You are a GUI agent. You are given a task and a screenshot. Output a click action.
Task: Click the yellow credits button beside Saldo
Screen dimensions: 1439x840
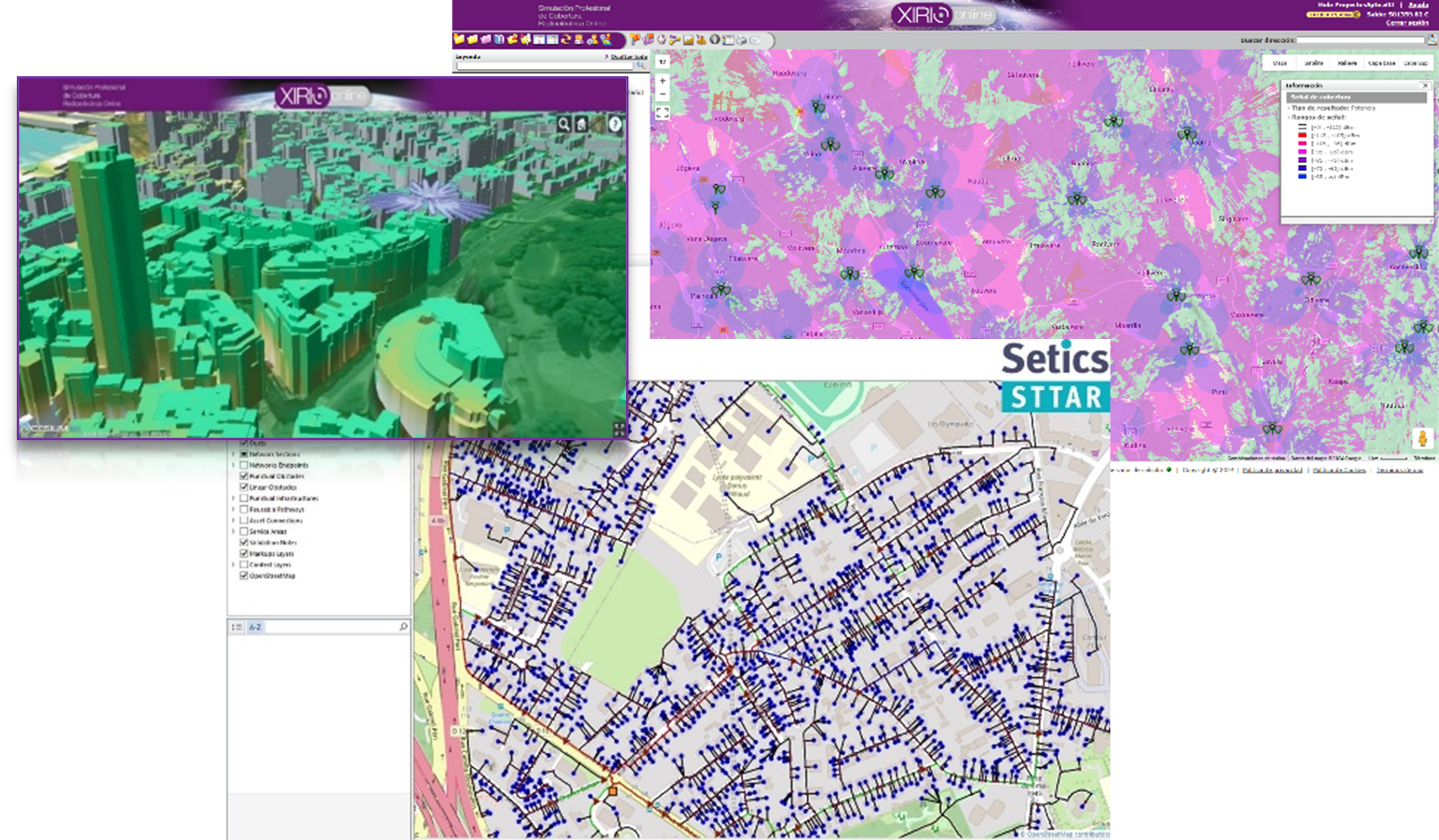point(1334,14)
